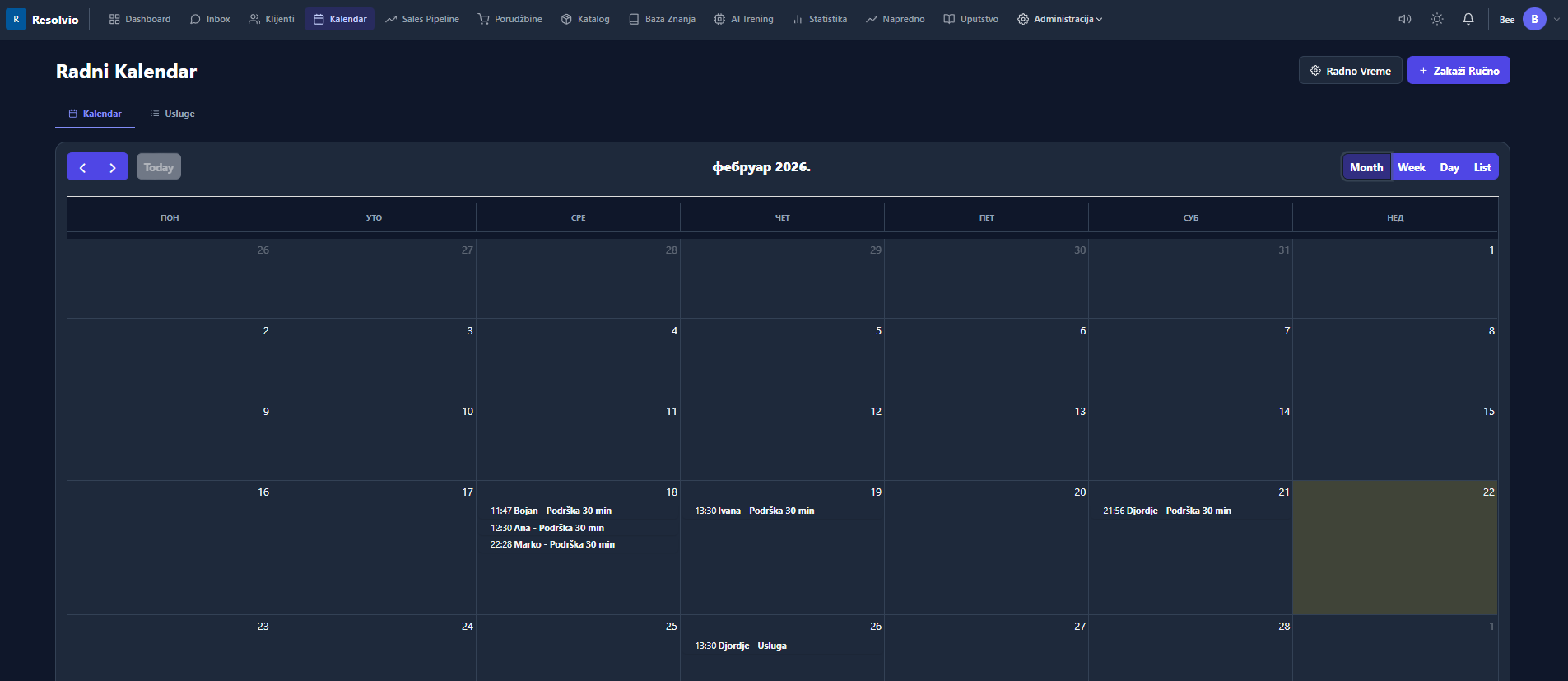Open the 11:47 Bojan Podrška appointment
1568x681 pixels.
point(551,511)
